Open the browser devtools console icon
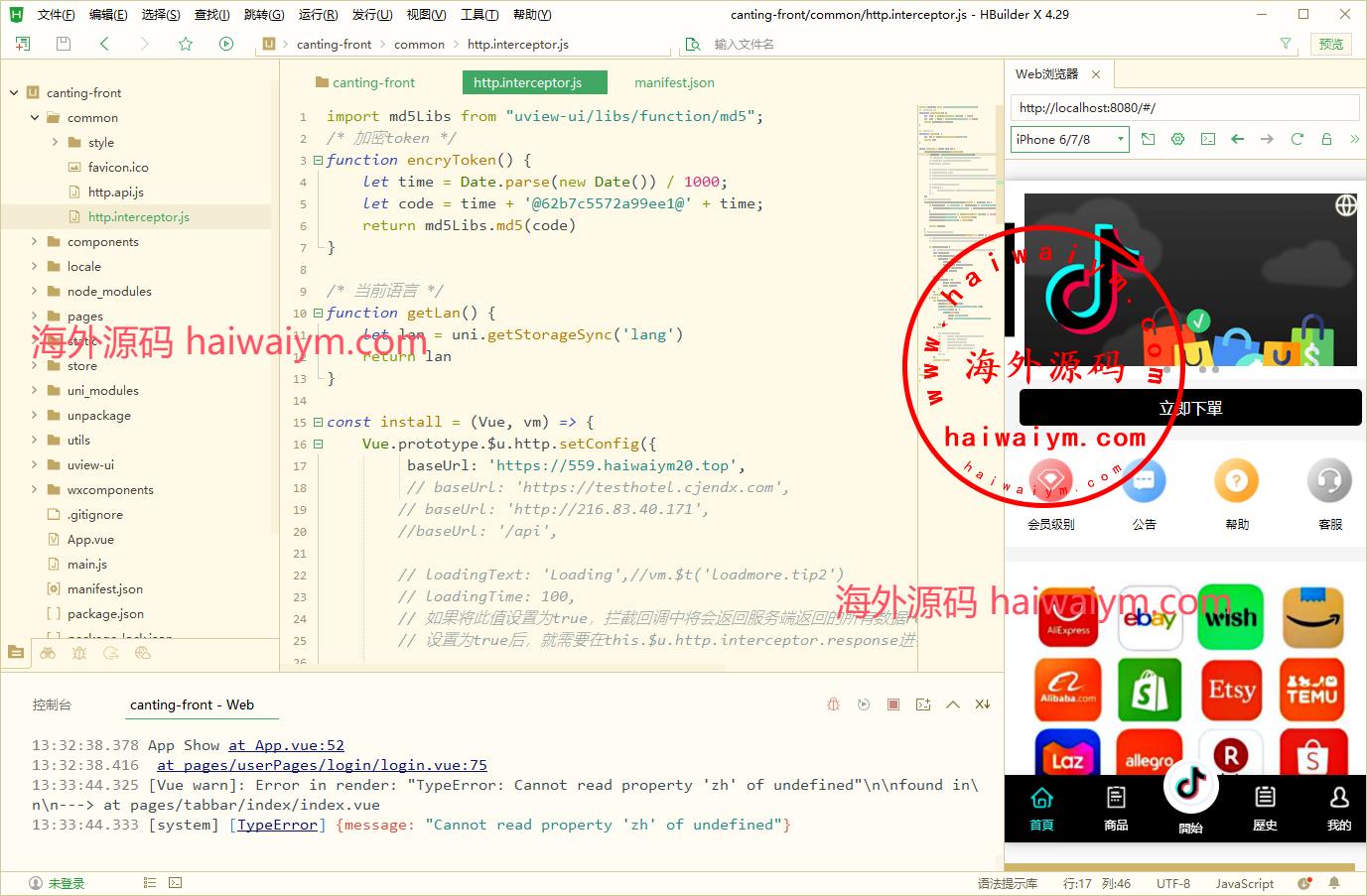Screen dimensions: 1367x896 [1207, 140]
